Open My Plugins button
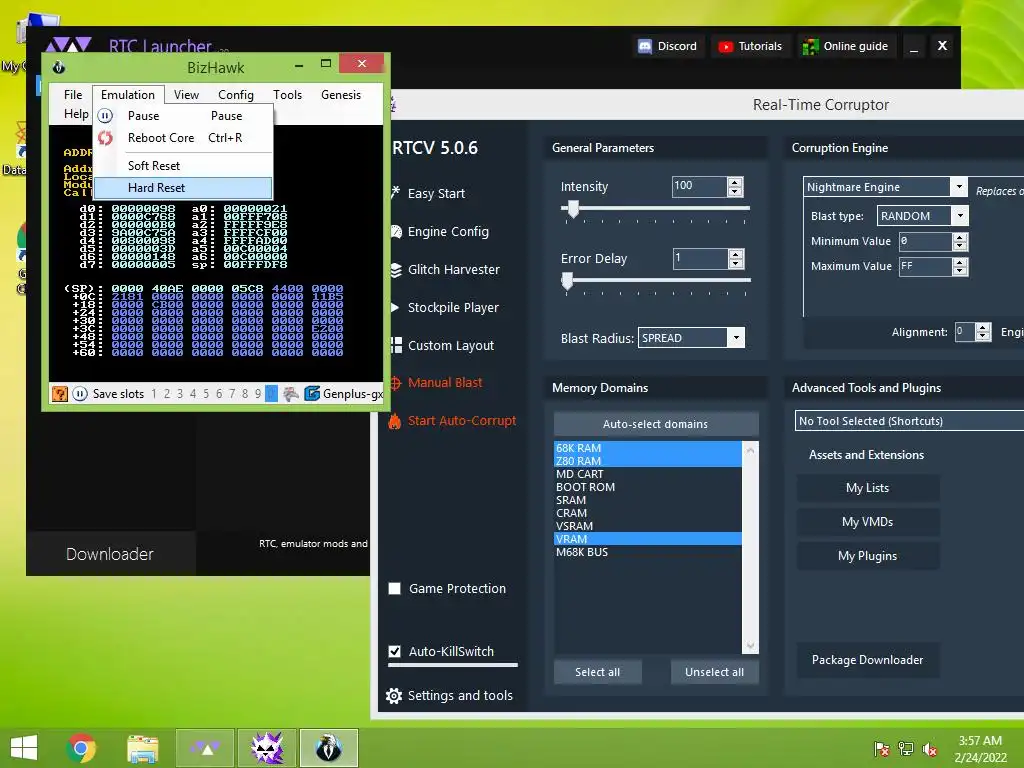The height and width of the screenshot is (768, 1024). pyautogui.click(x=868, y=556)
